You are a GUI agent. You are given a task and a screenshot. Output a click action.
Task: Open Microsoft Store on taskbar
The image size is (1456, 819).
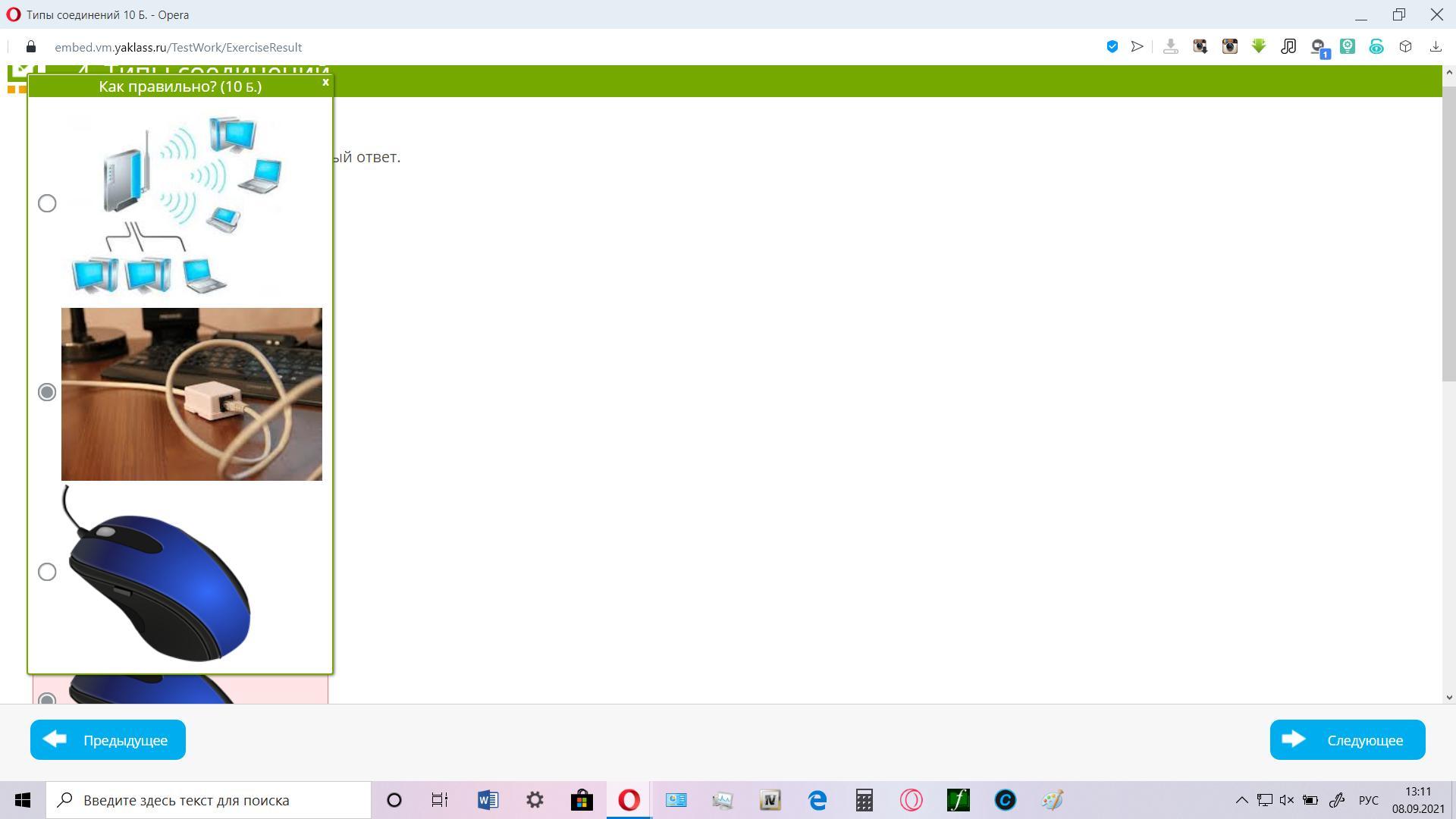tap(582, 800)
